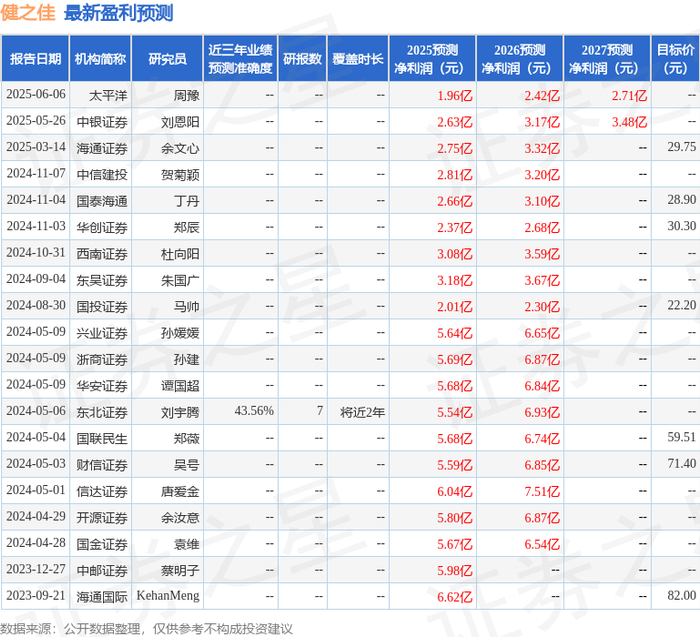Screen dimensions: 700x637
Task: Click institution 国联民生
Action: point(102,438)
